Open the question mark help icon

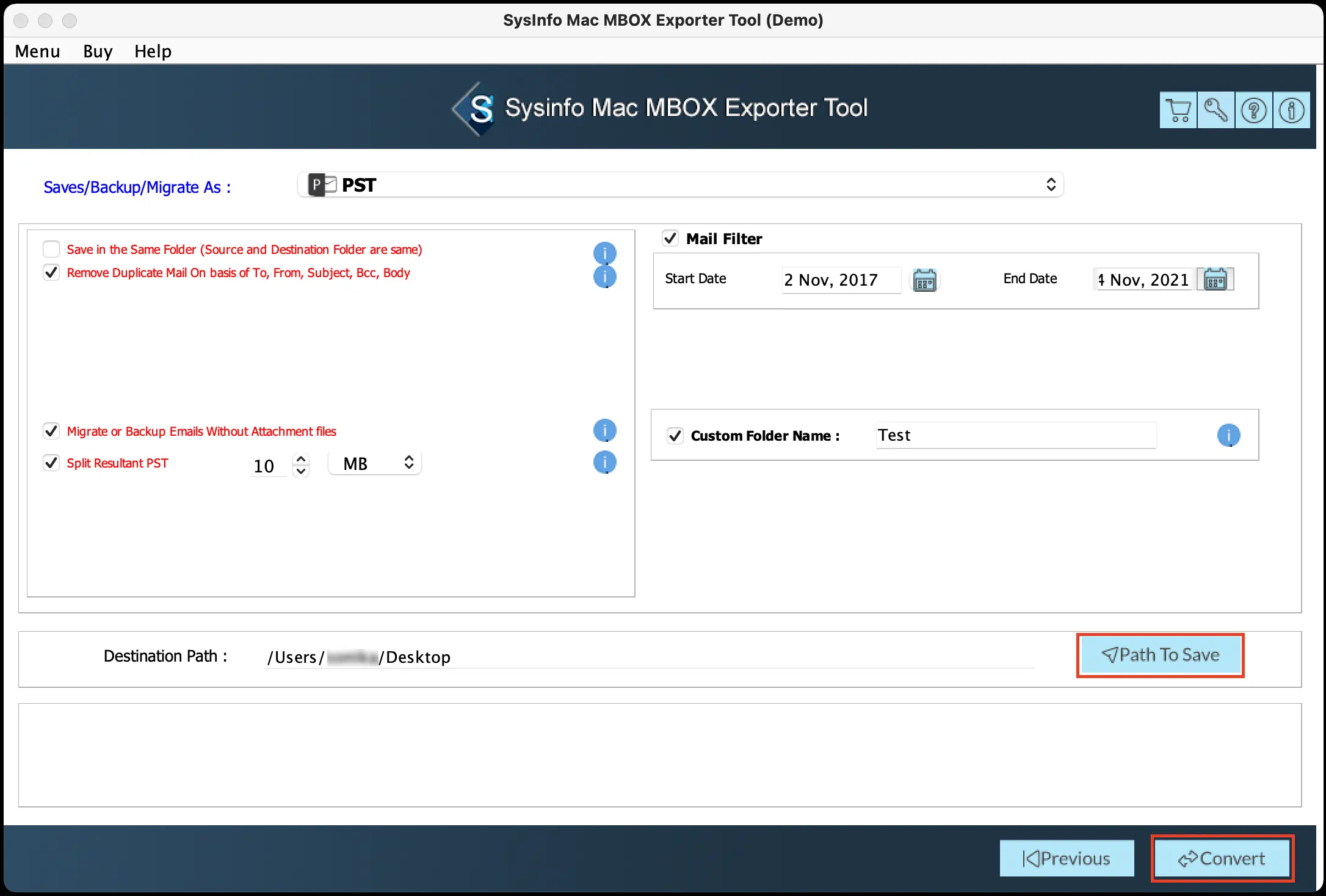1253,110
